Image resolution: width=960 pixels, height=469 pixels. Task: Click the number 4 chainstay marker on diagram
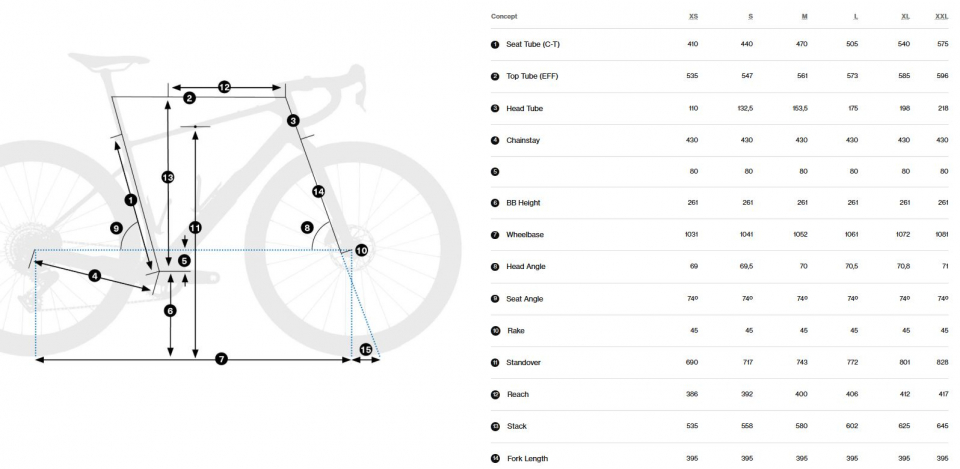pos(94,276)
